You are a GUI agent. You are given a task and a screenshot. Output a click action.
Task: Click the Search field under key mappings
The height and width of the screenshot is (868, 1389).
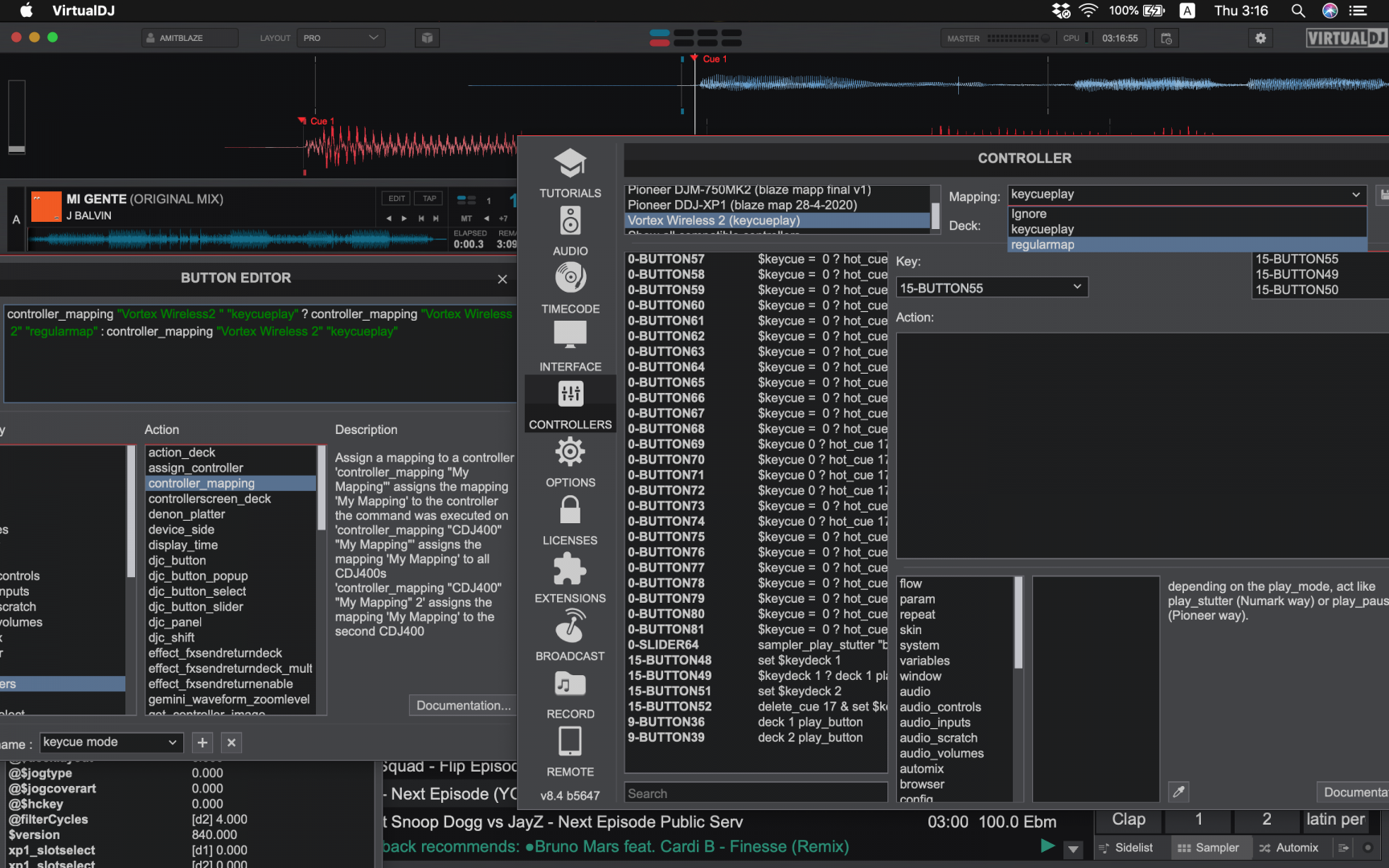coord(756,793)
